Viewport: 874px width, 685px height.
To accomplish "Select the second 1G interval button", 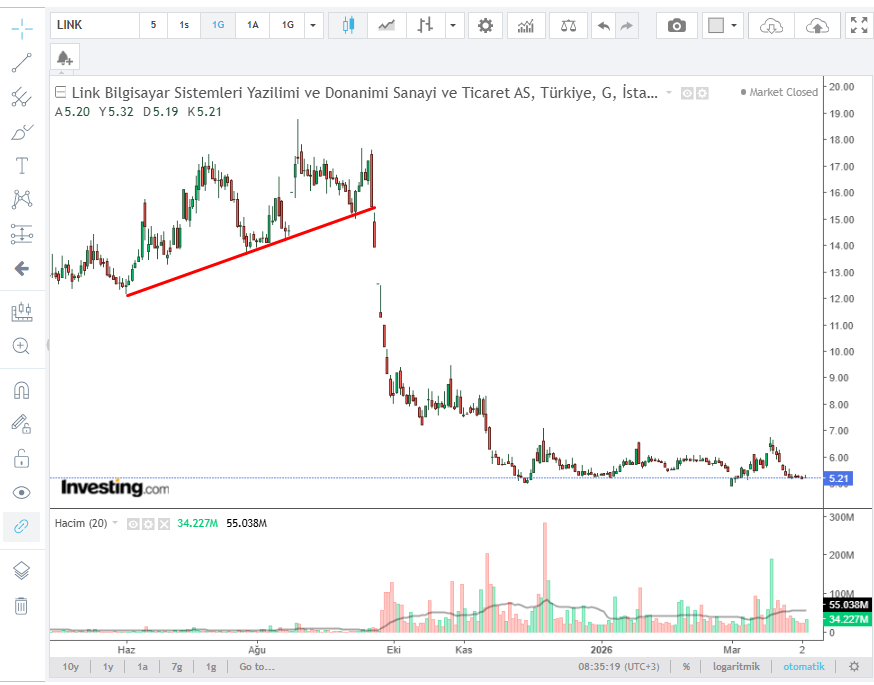I will (287, 25).
